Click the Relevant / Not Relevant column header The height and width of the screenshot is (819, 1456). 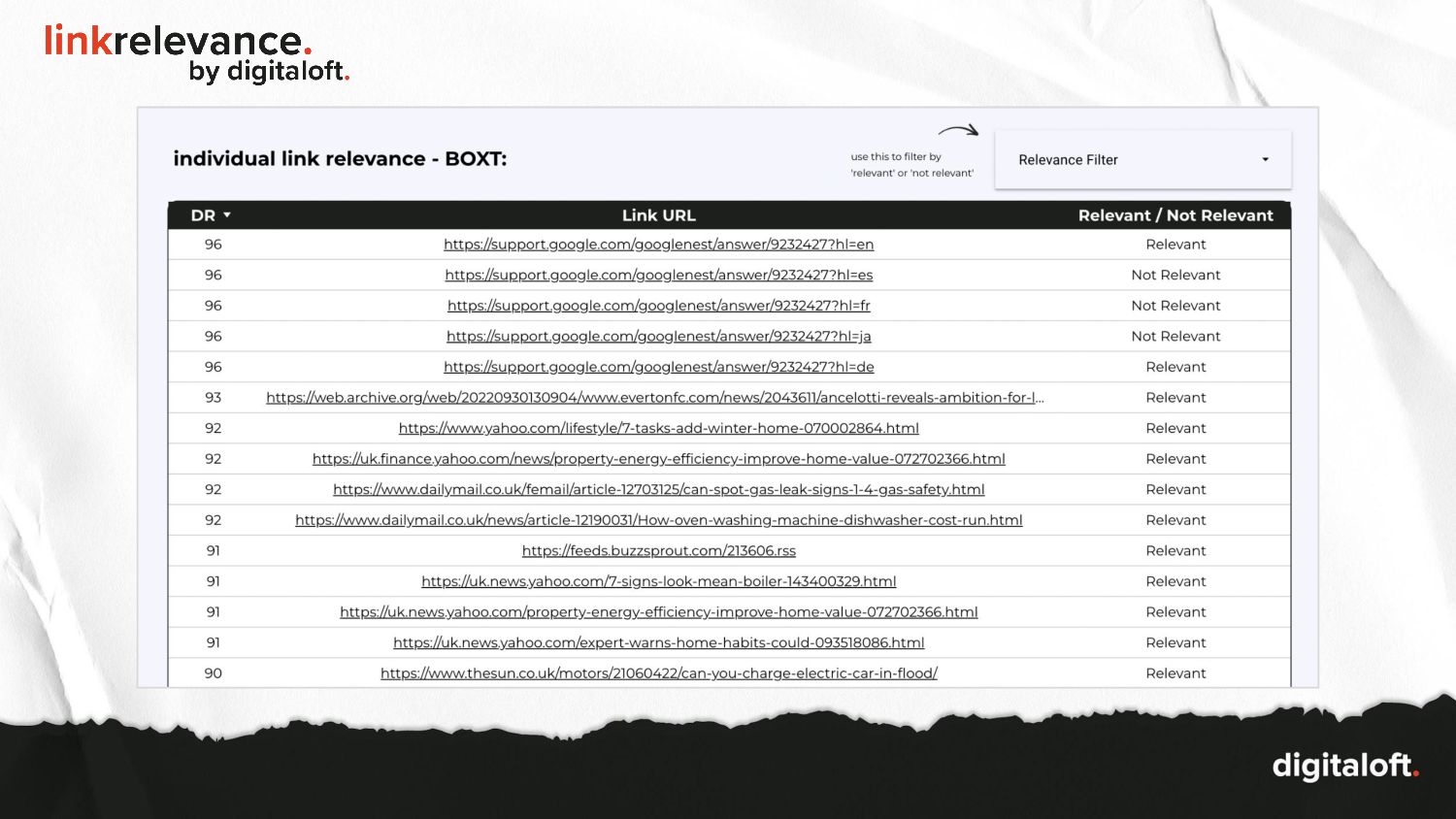[1175, 215]
